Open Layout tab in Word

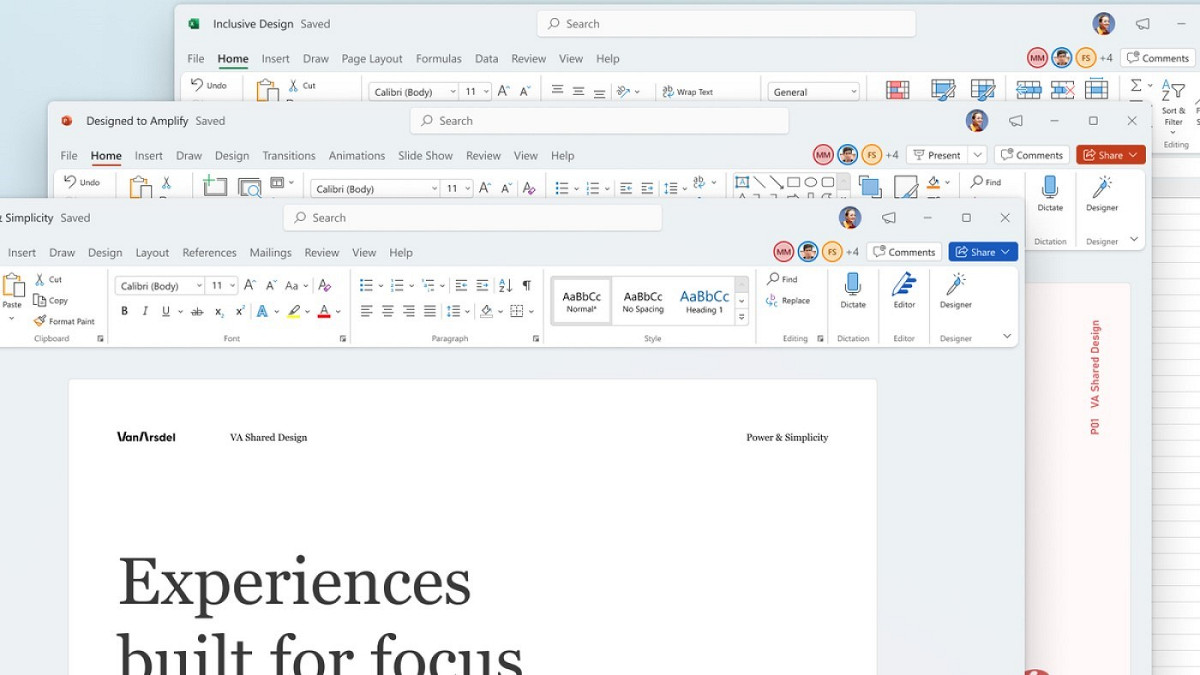click(152, 253)
